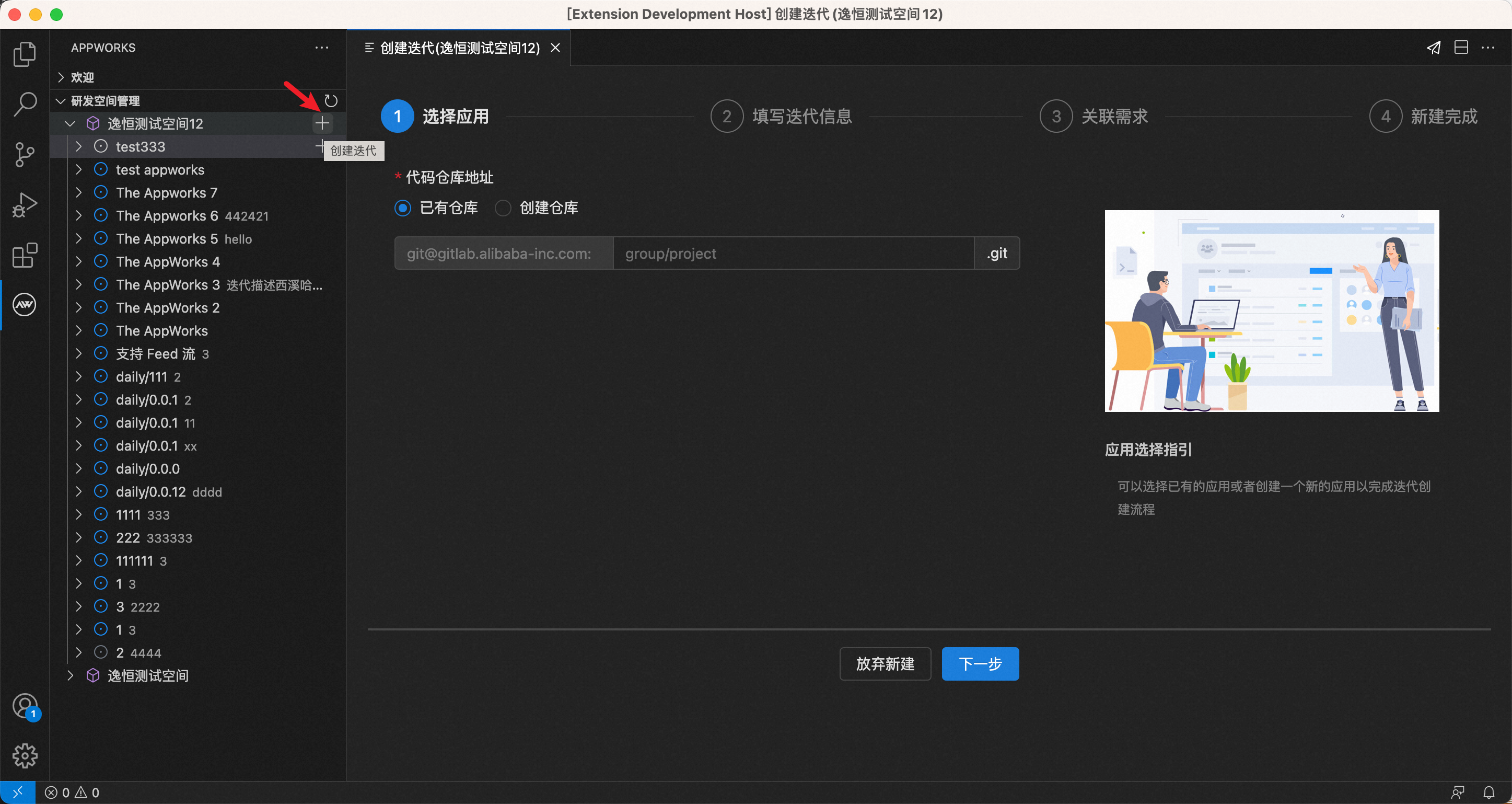Image resolution: width=1512 pixels, height=804 pixels.
Task: Select the 创建仓库 radio button
Action: pyautogui.click(x=503, y=208)
